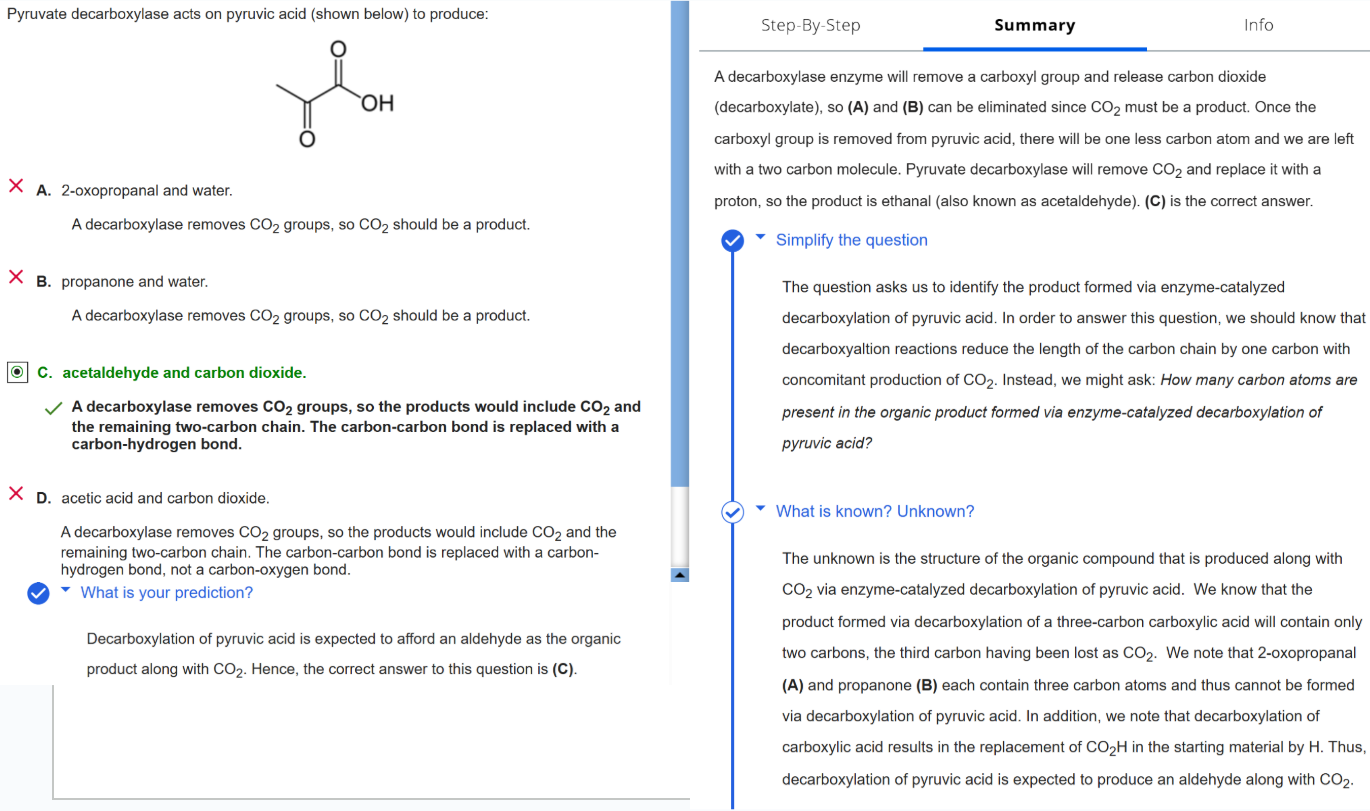1370x811 pixels.
Task: Click the scroll-up arrow on the left panel scrollbar
Action: [679, 575]
